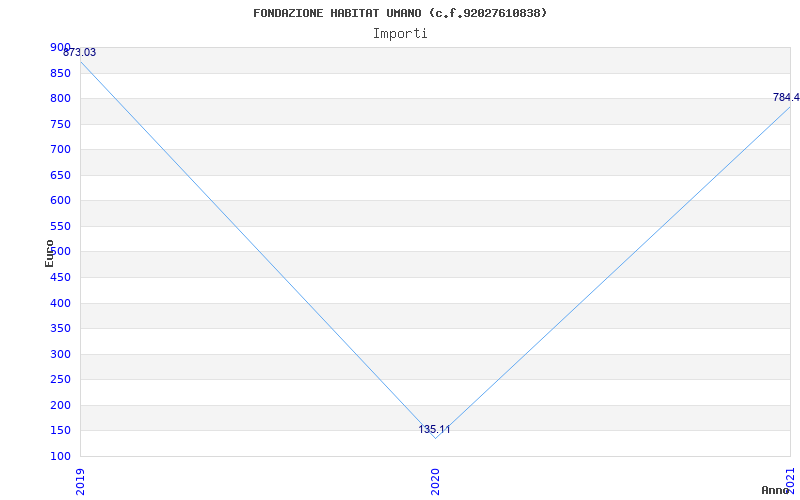The height and width of the screenshot is (500, 800).
Task: Click the 700 y-axis tick label
Action: point(60,149)
